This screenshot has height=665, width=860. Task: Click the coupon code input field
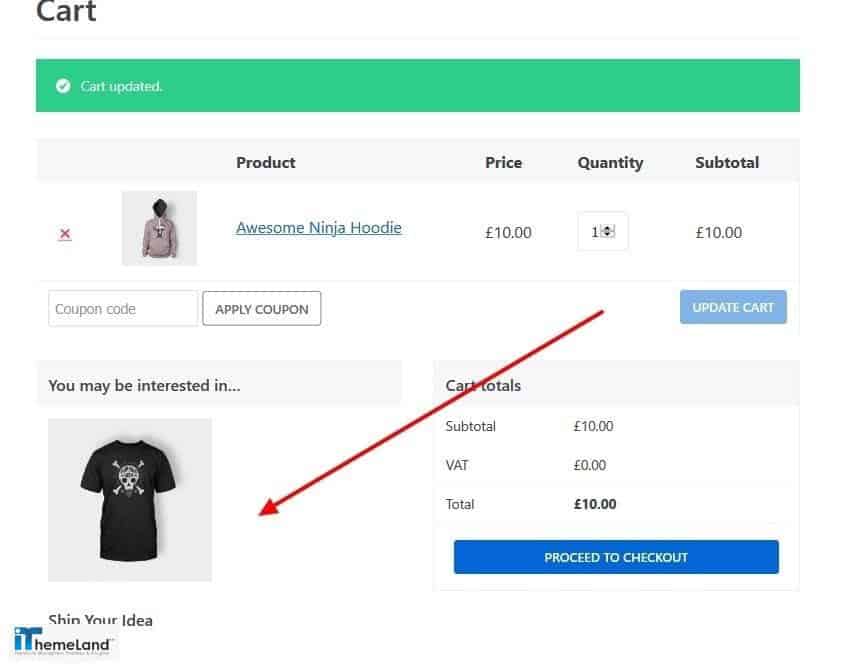point(122,308)
